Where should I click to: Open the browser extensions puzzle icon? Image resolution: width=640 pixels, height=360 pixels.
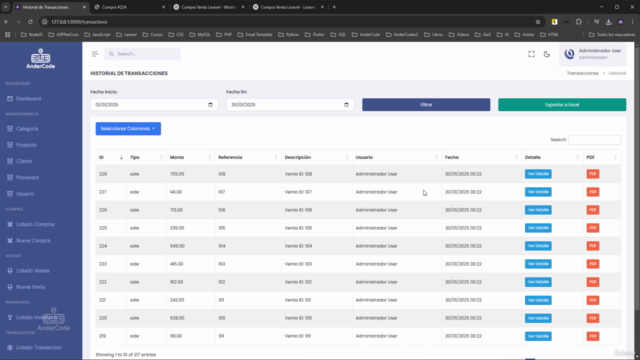click(578, 22)
